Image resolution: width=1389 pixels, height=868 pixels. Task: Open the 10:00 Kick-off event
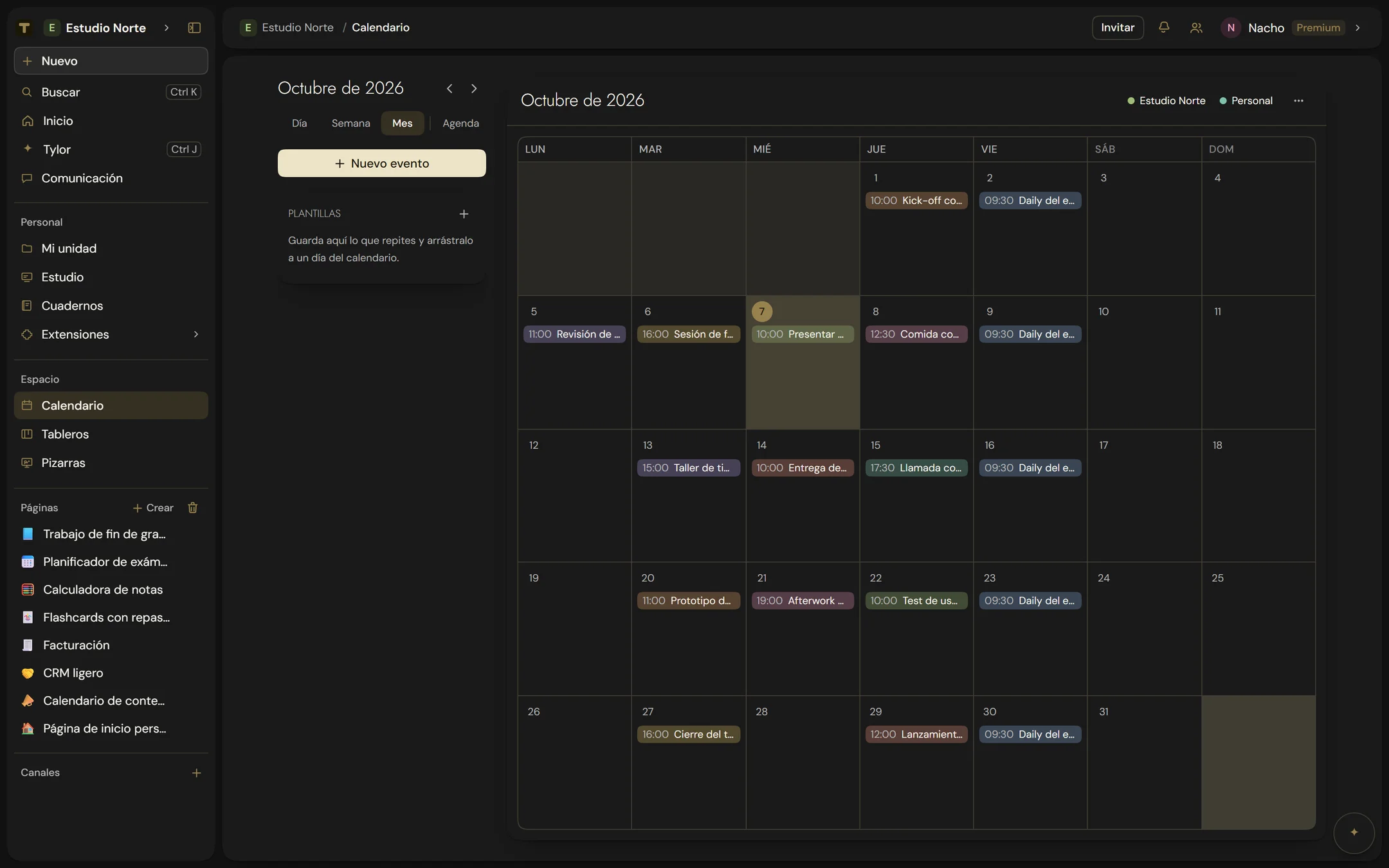[916, 201]
